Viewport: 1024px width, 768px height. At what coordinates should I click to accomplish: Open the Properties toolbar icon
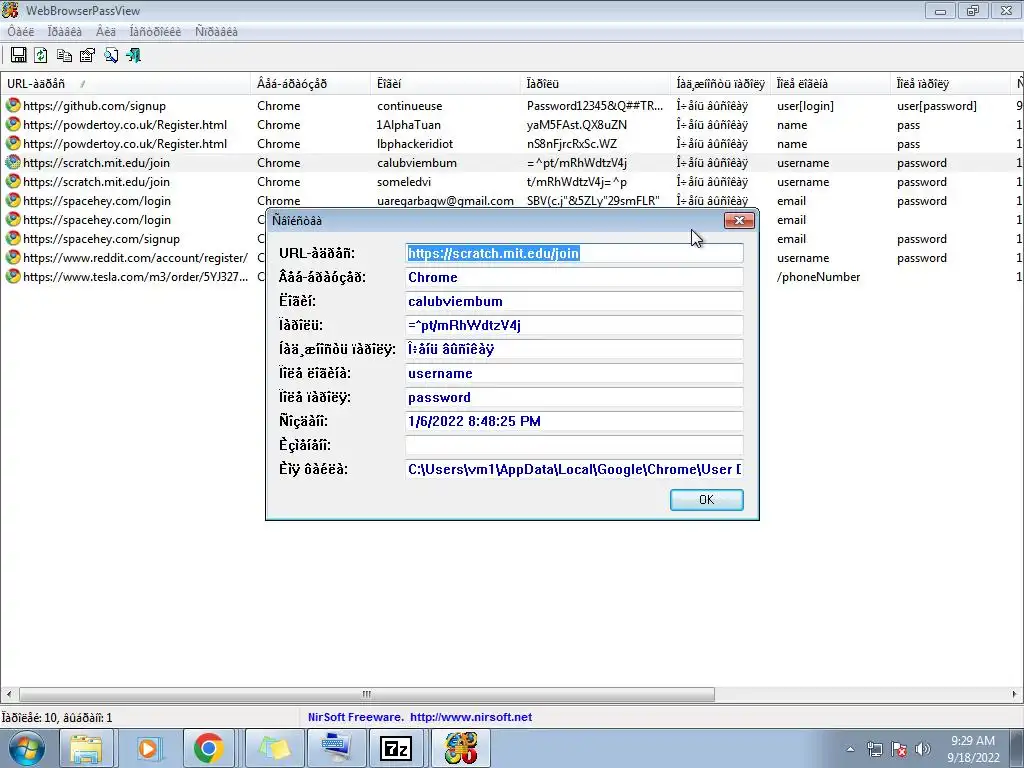[87, 56]
